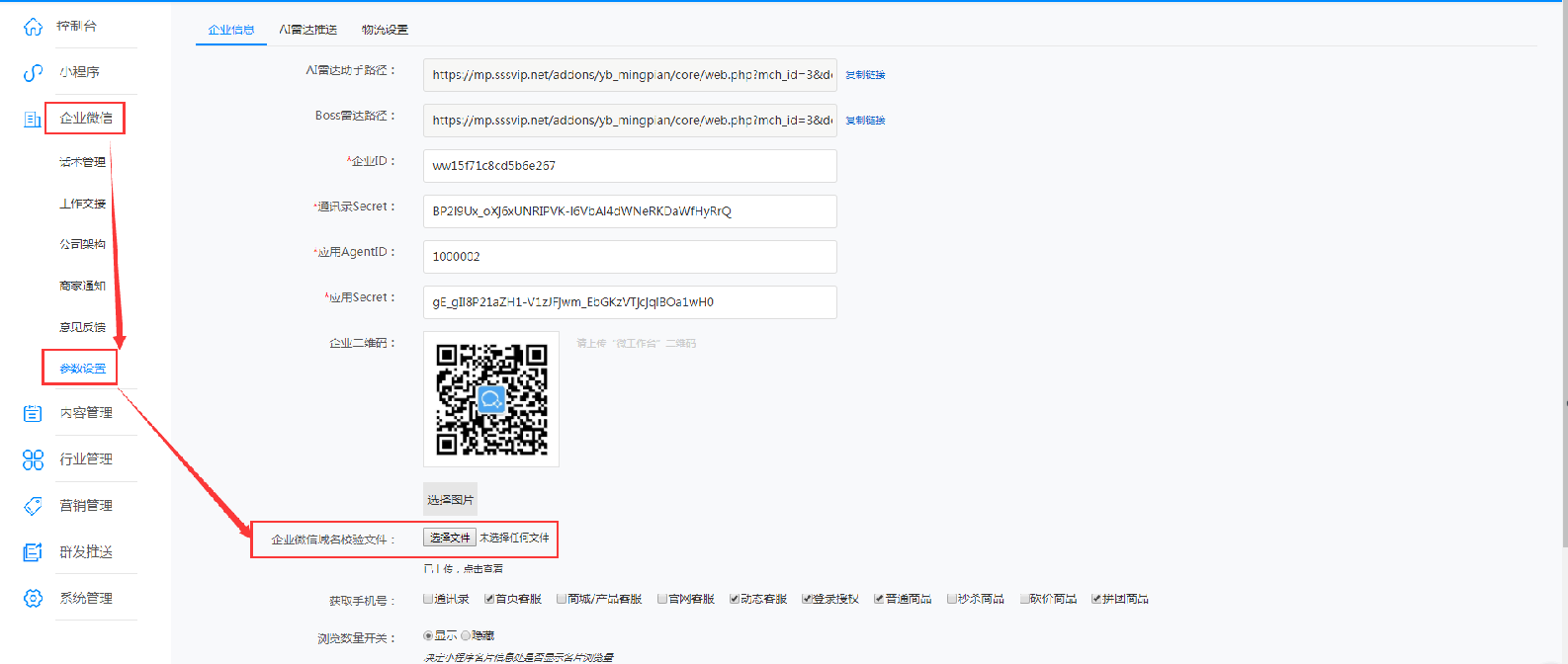
Task: Open 控制台 menu entry
Action: click(77, 26)
